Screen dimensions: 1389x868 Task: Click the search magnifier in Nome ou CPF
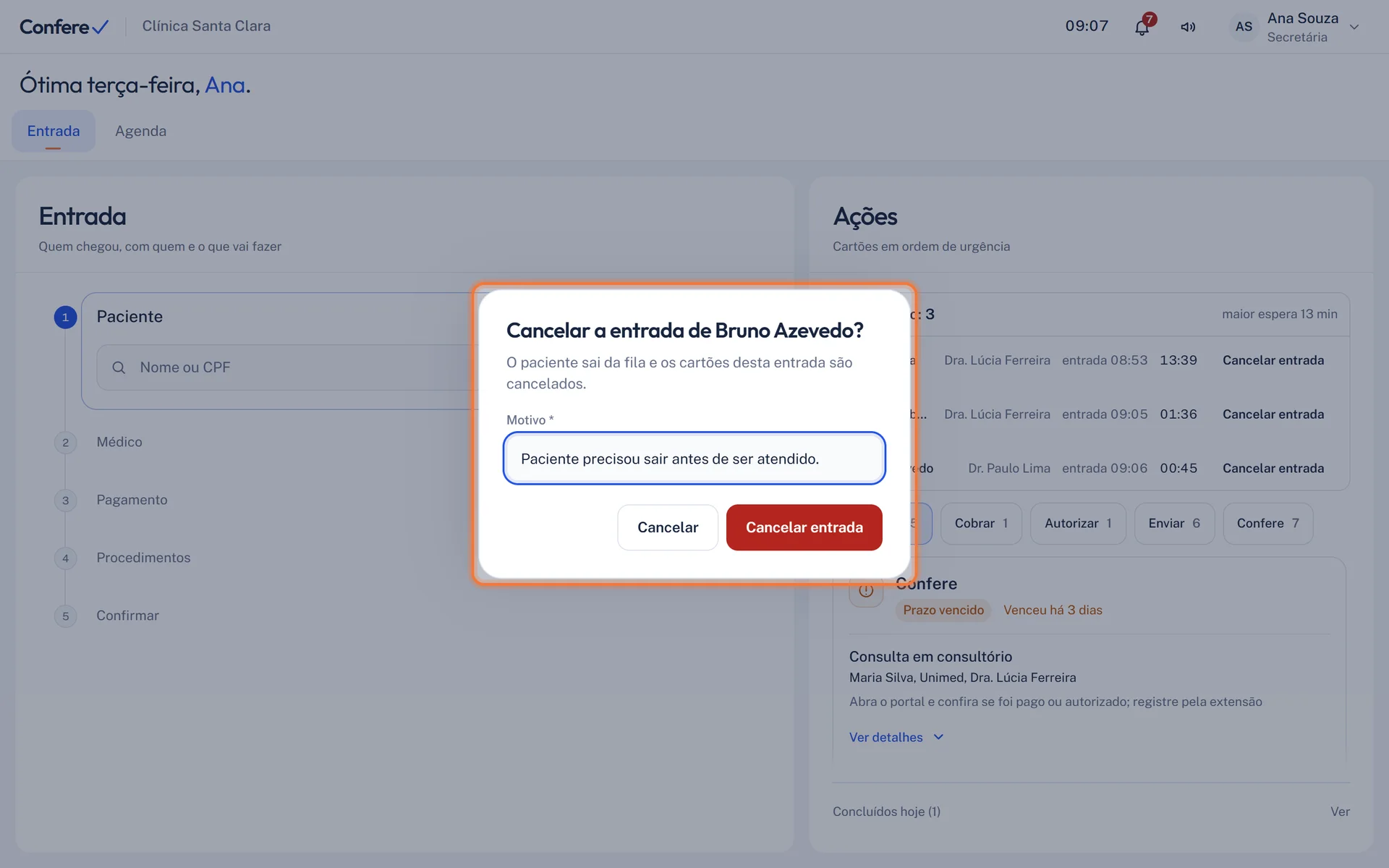coord(119,367)
